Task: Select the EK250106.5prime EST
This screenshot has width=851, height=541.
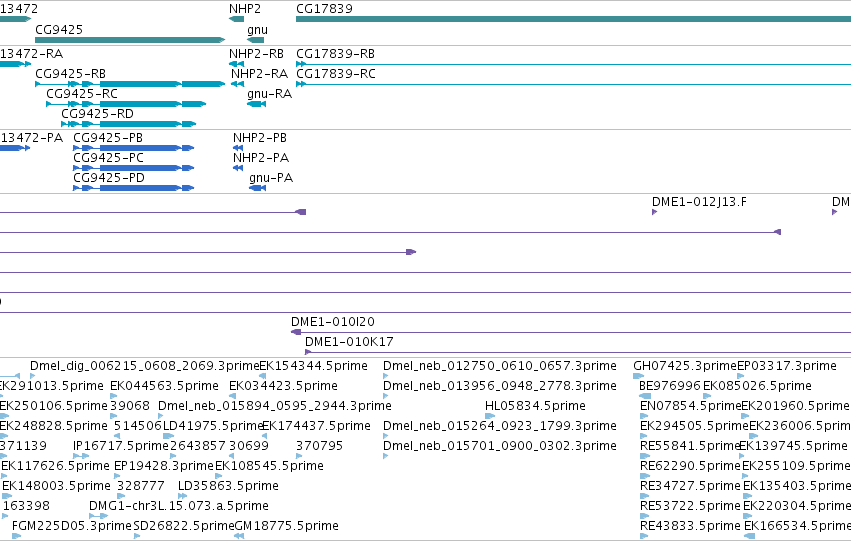Action: point(54,406)
